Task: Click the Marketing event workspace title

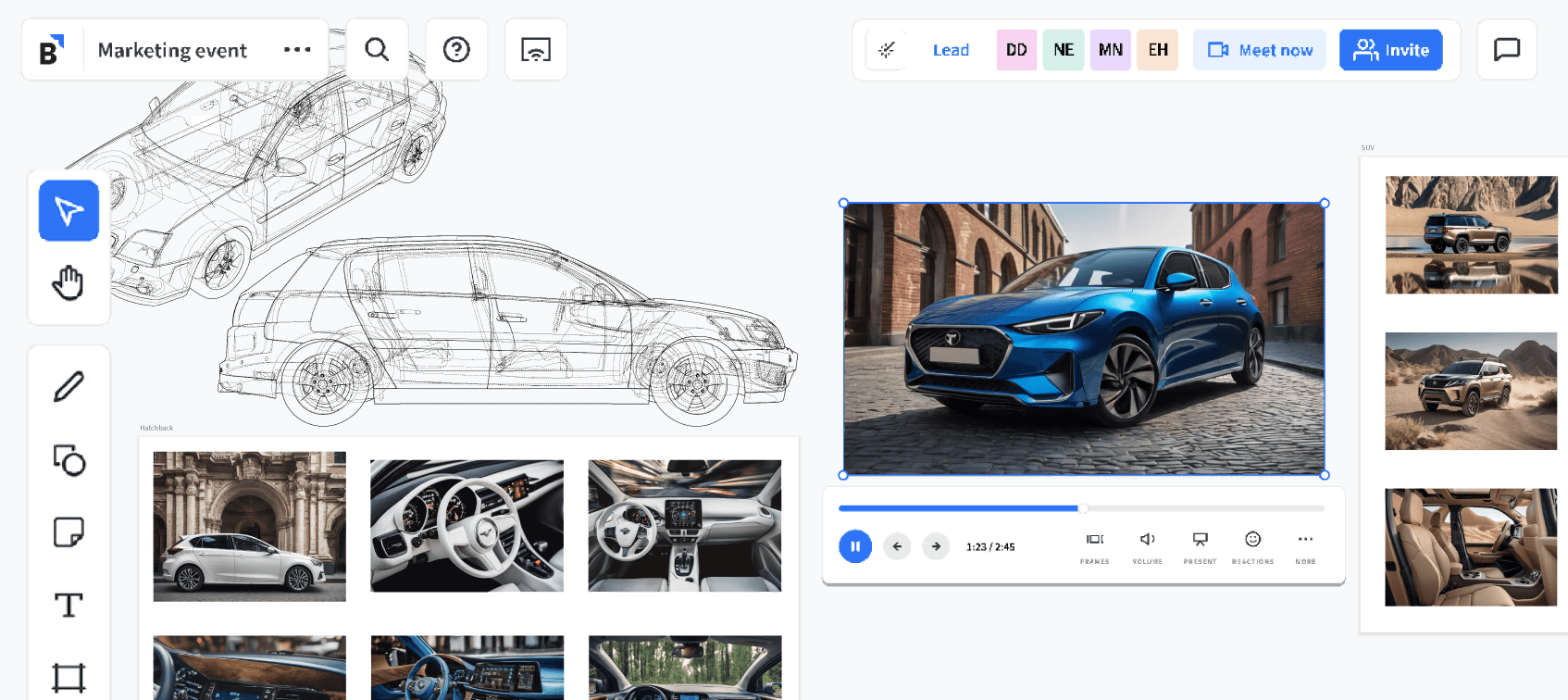Action: pos(172,50)
